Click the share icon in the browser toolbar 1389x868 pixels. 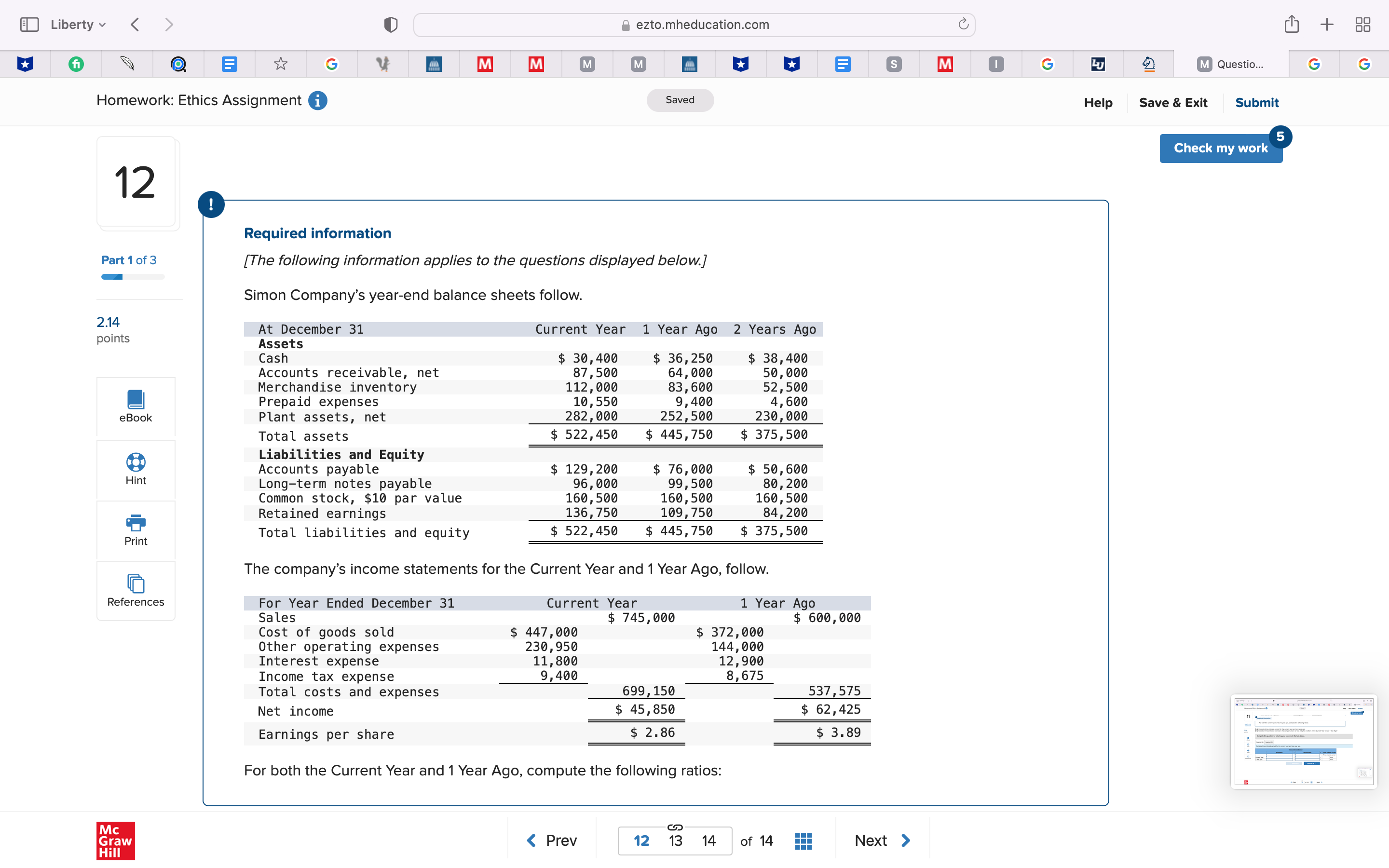pos(1292,24)
